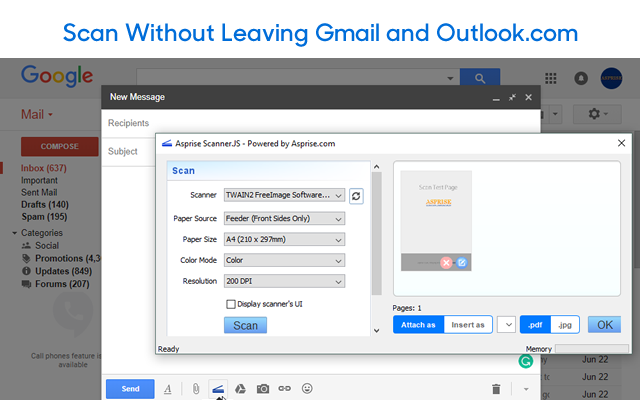Open Forums (207) category
The height and width of the screenshot is (400, 640).
62,284
